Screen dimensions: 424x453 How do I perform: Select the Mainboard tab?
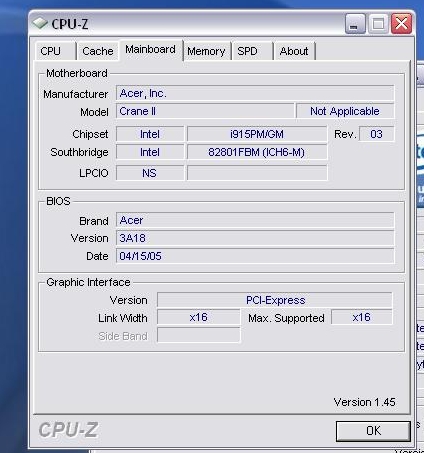tap(151, 50)
